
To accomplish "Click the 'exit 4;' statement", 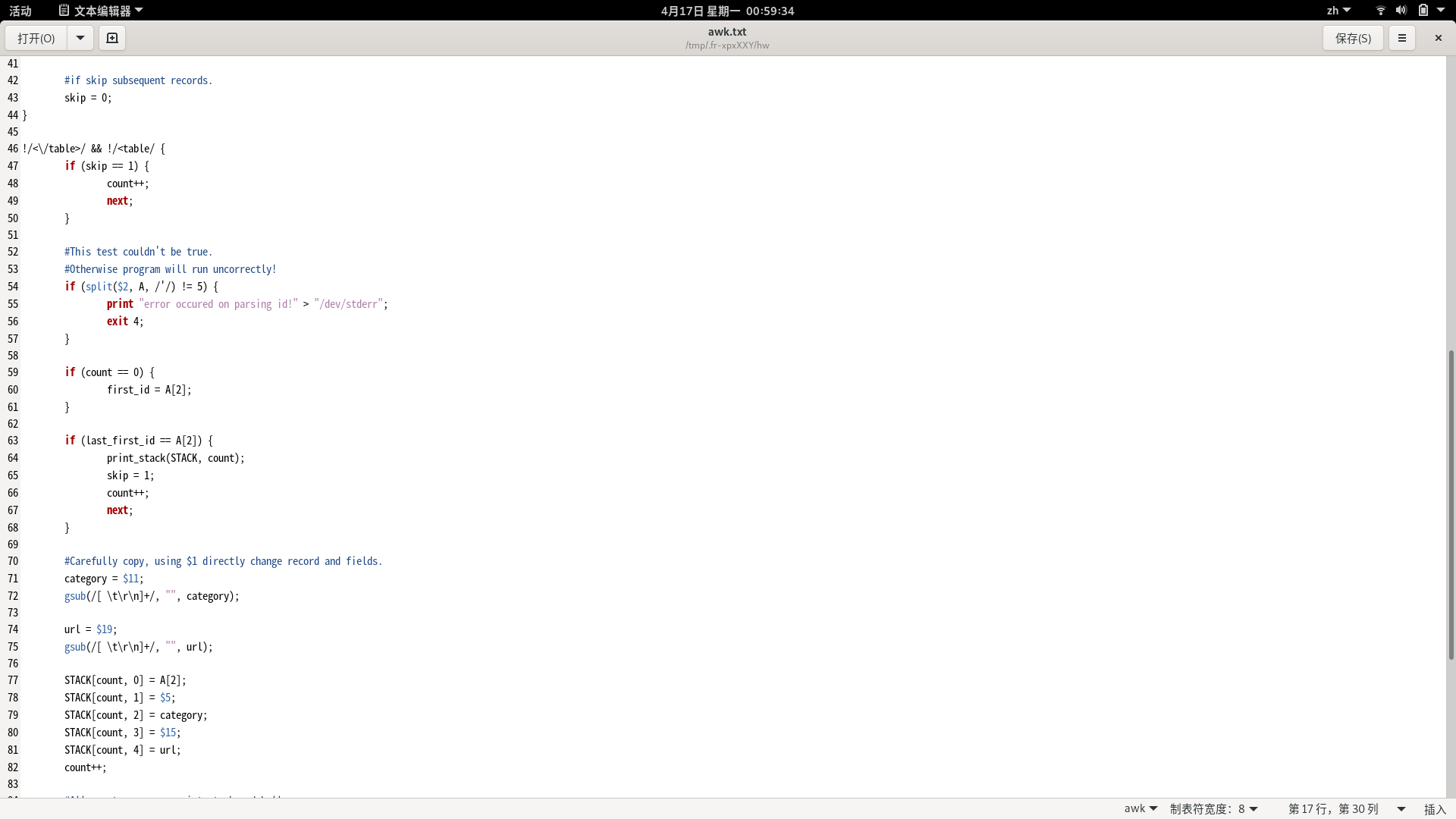I will [x=125, y=322].
